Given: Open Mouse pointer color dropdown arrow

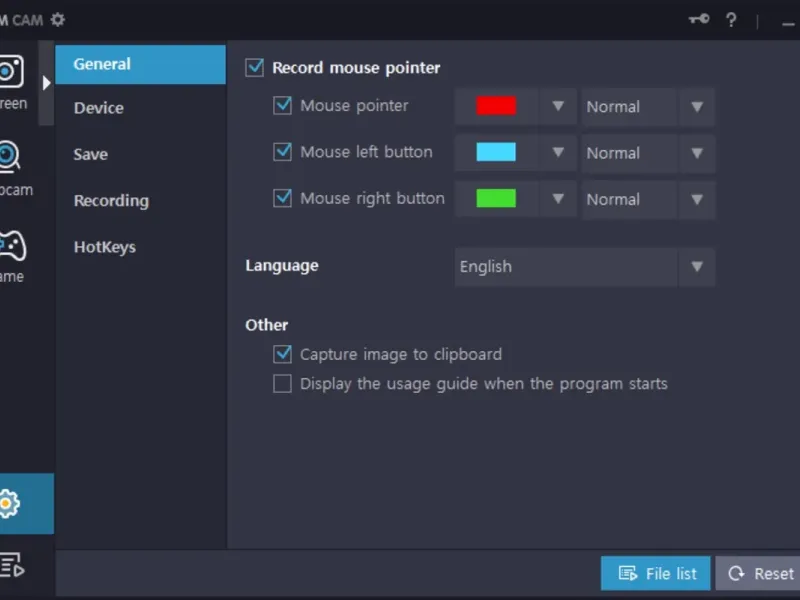Looking at the screenshot, I should point(558,106).
